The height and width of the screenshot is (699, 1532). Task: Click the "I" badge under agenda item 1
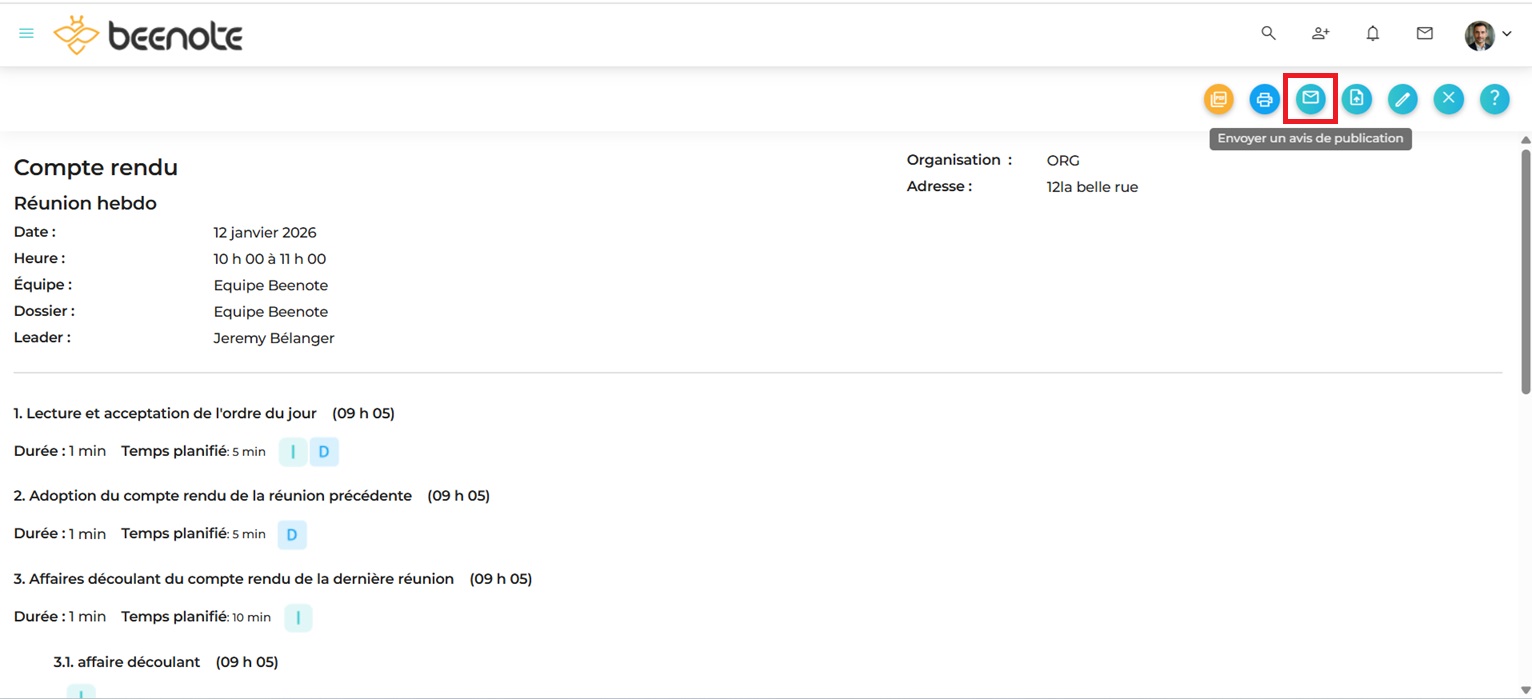point(293,452)
